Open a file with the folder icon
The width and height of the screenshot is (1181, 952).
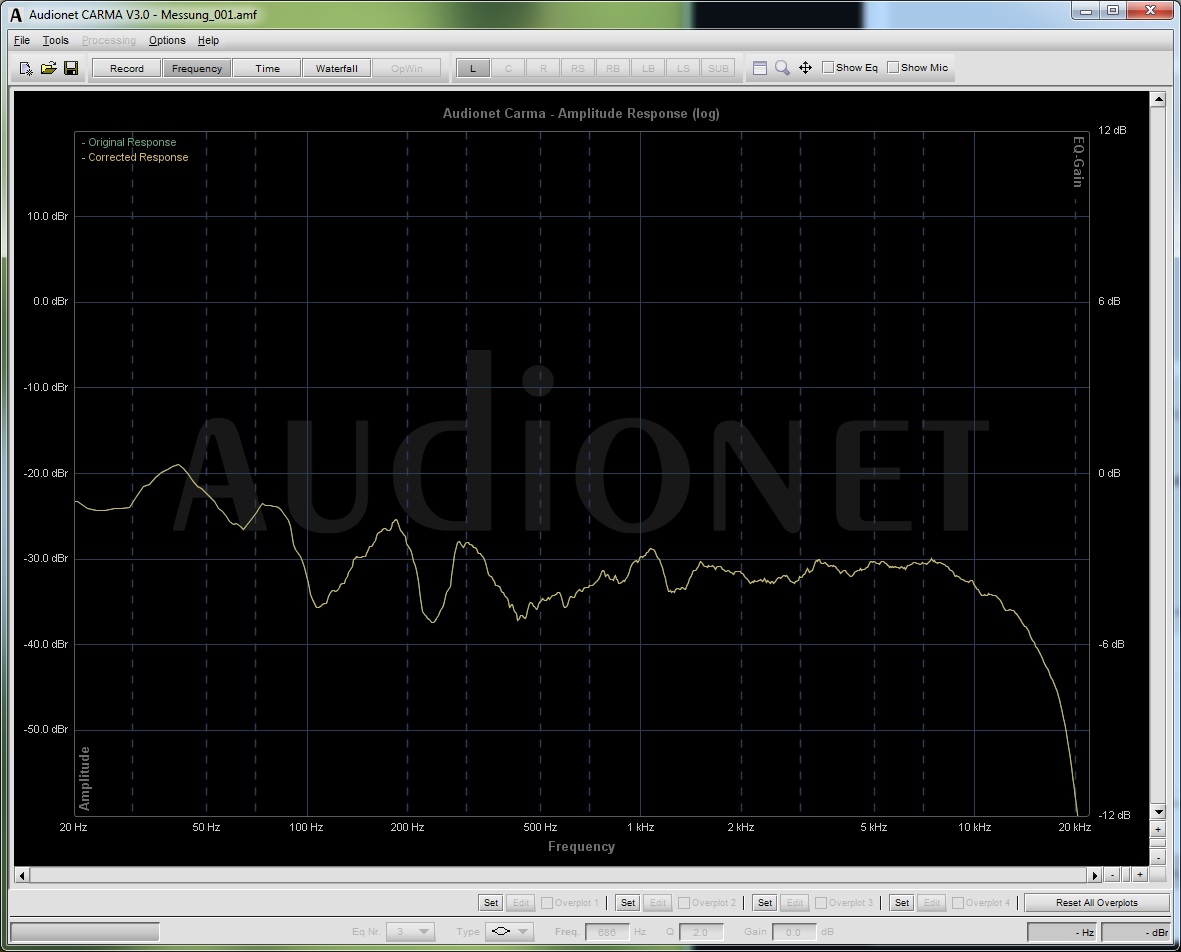pos(48,68)
